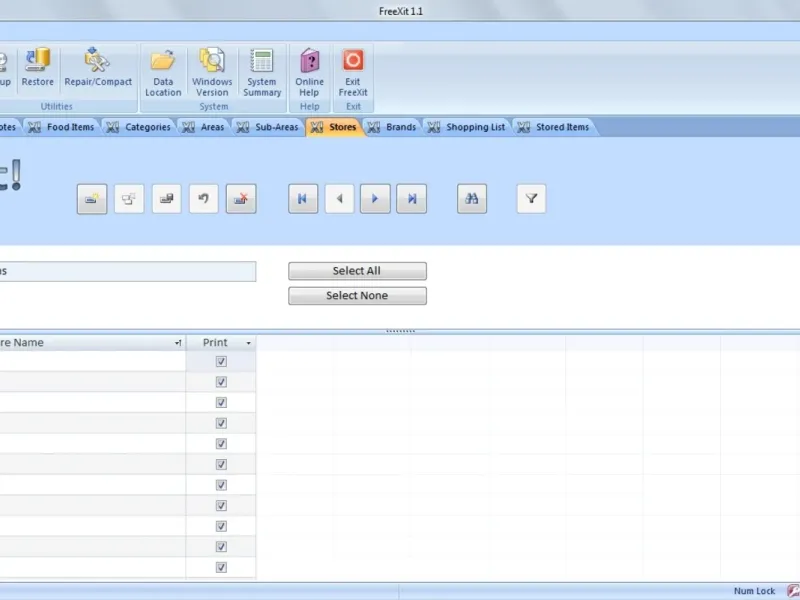Open the System Summary
The image size is (800, 600).
click(262, 72)
